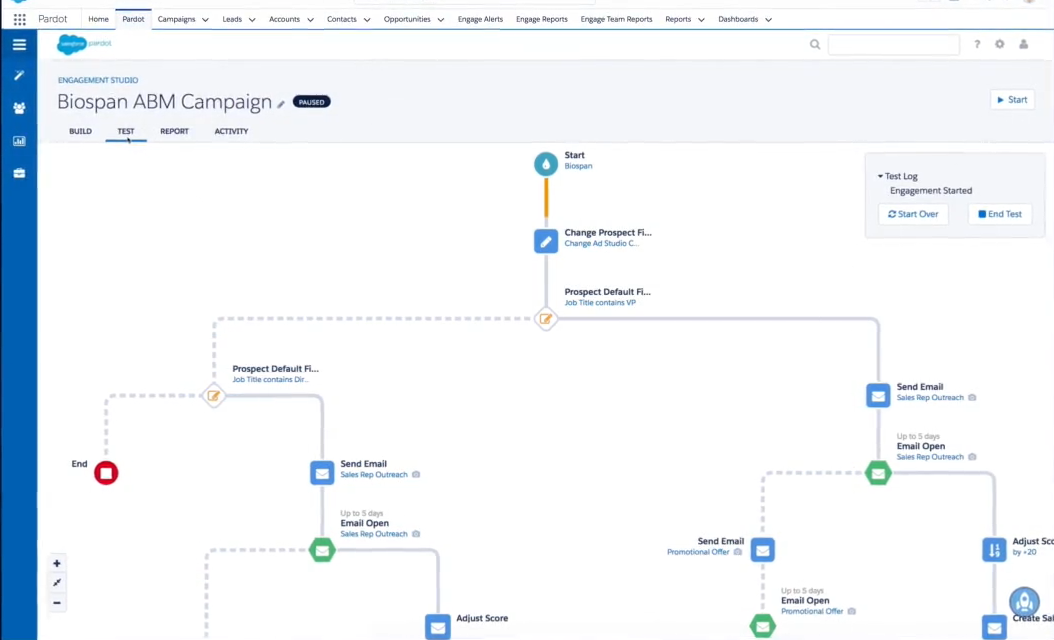Click the fit-to-screen zoom control
Viewport: 1054px width, 640px height.
coord(57,583)
